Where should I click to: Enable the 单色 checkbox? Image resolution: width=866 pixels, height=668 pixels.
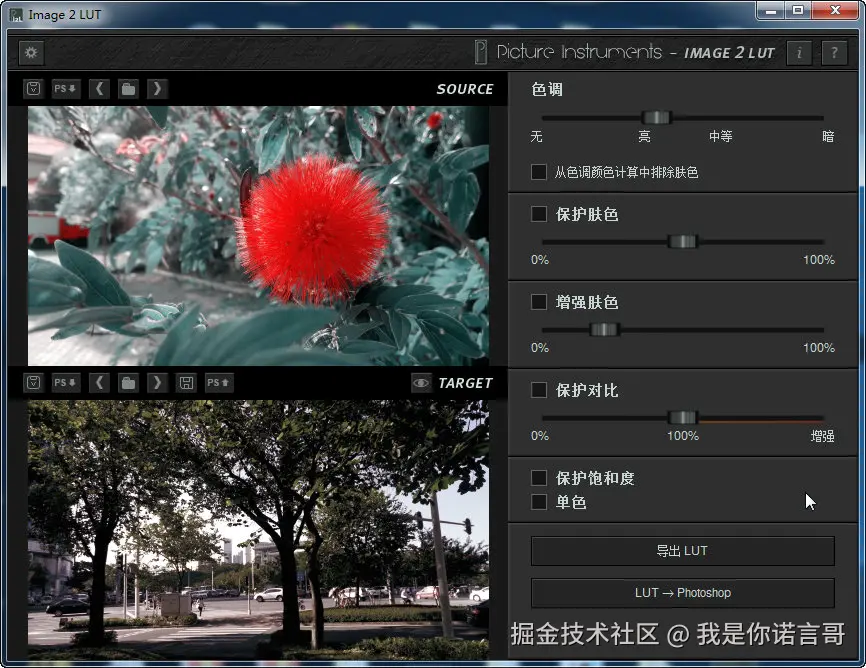click(538, 502)
